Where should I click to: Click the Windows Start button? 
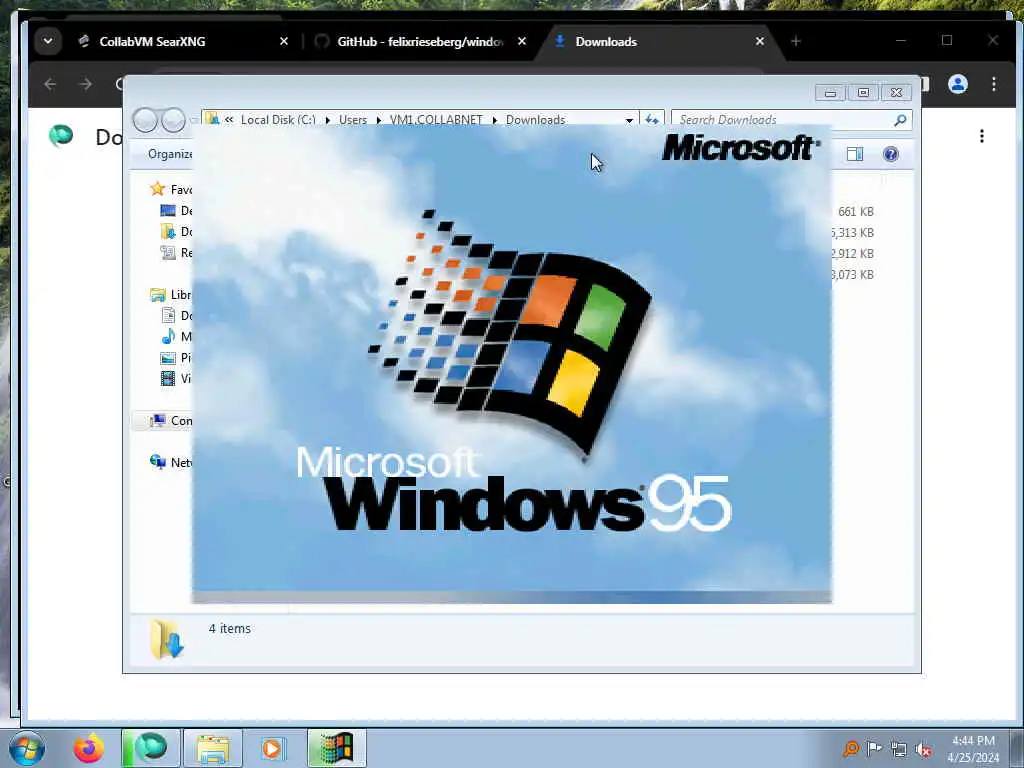coord(27,748)
